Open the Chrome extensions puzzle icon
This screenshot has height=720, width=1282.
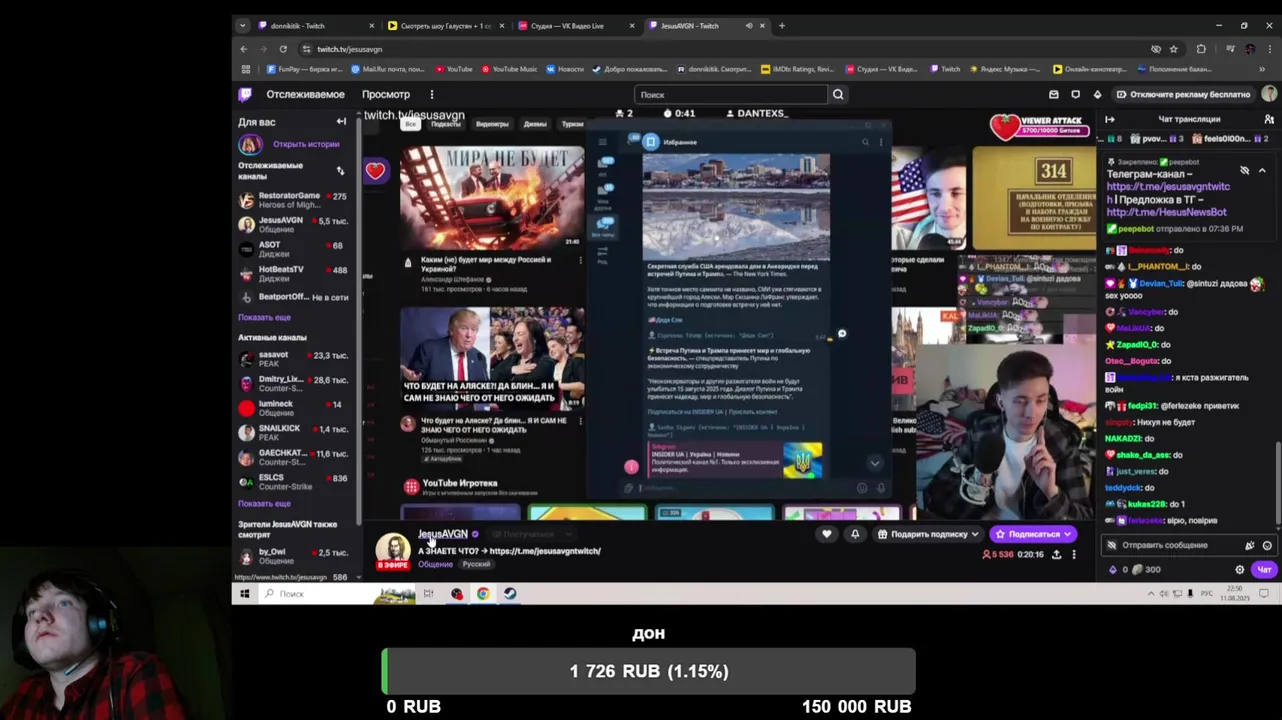[x=1202, y=49]
